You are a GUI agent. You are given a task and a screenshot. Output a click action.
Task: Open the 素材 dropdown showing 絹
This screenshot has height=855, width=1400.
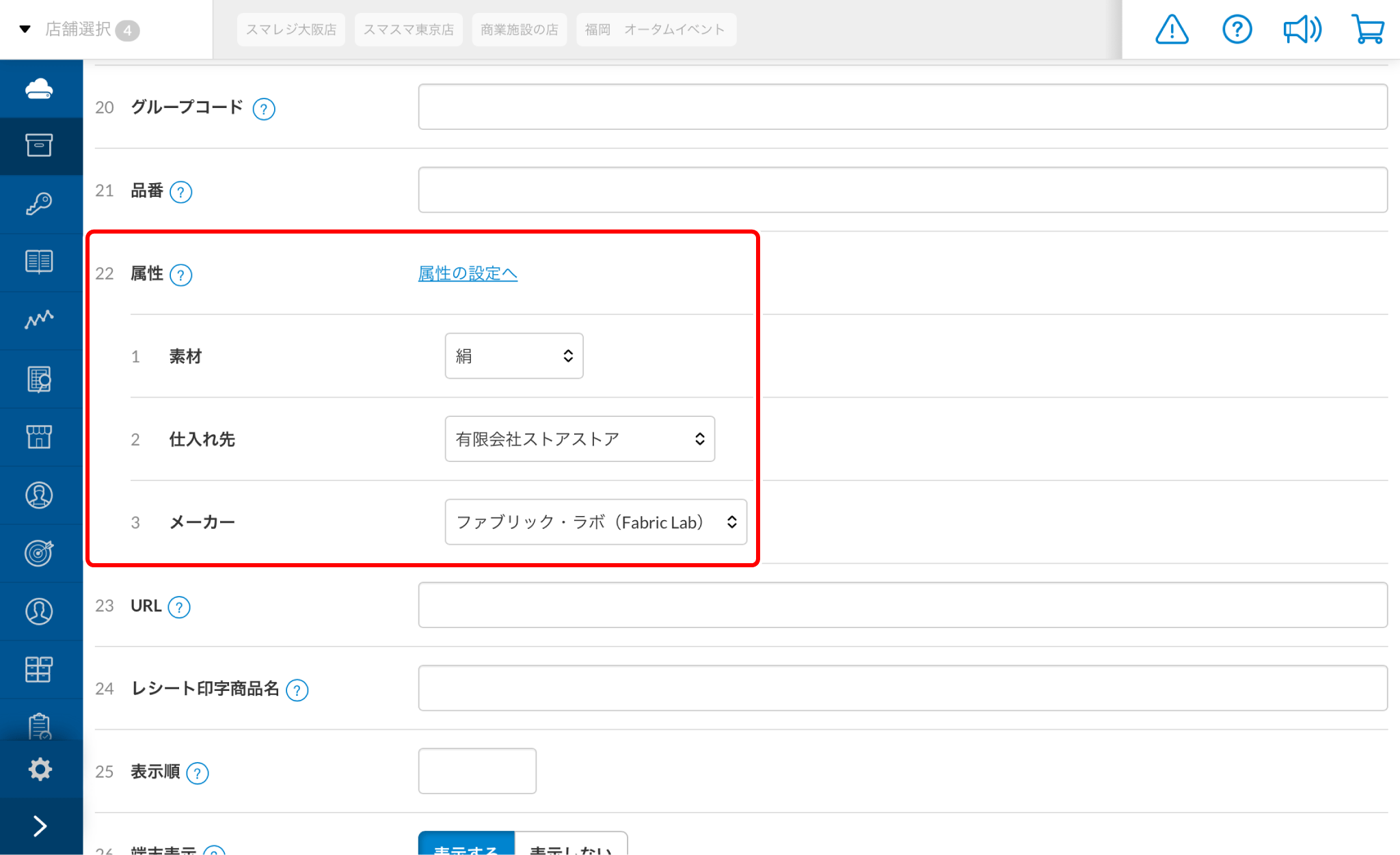(514, 355)
